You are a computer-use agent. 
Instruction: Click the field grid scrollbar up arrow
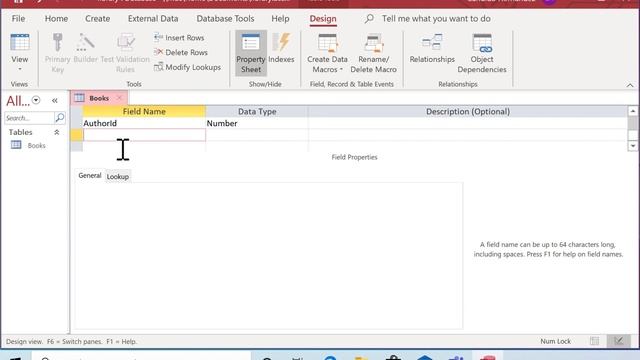[x=632, y=111]
